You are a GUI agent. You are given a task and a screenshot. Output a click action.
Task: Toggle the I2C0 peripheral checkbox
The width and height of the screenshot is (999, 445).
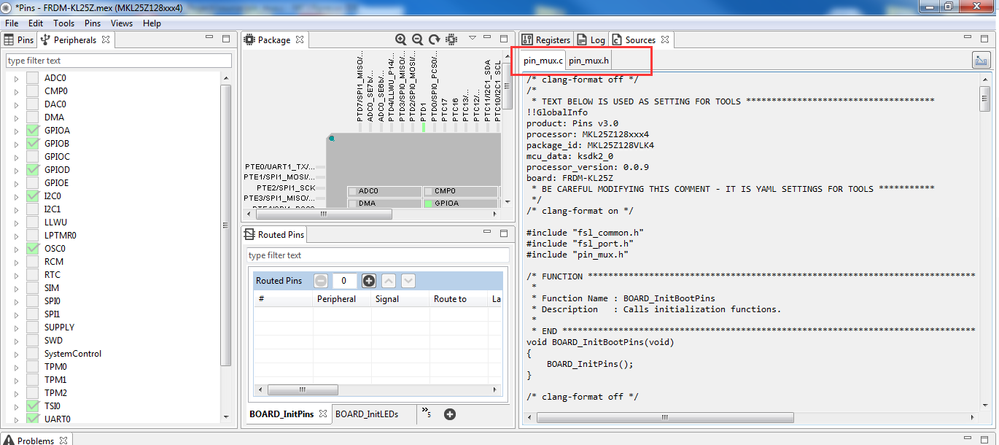(x=32, y=196)
